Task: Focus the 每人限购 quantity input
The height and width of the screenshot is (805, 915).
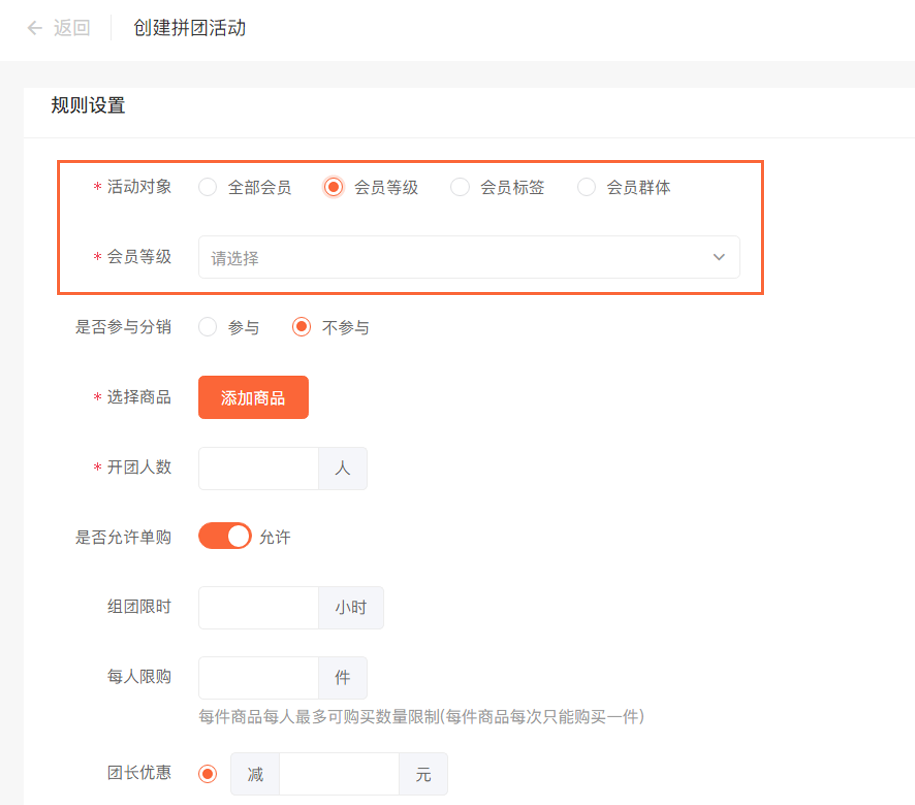Action: click(259, 678)
